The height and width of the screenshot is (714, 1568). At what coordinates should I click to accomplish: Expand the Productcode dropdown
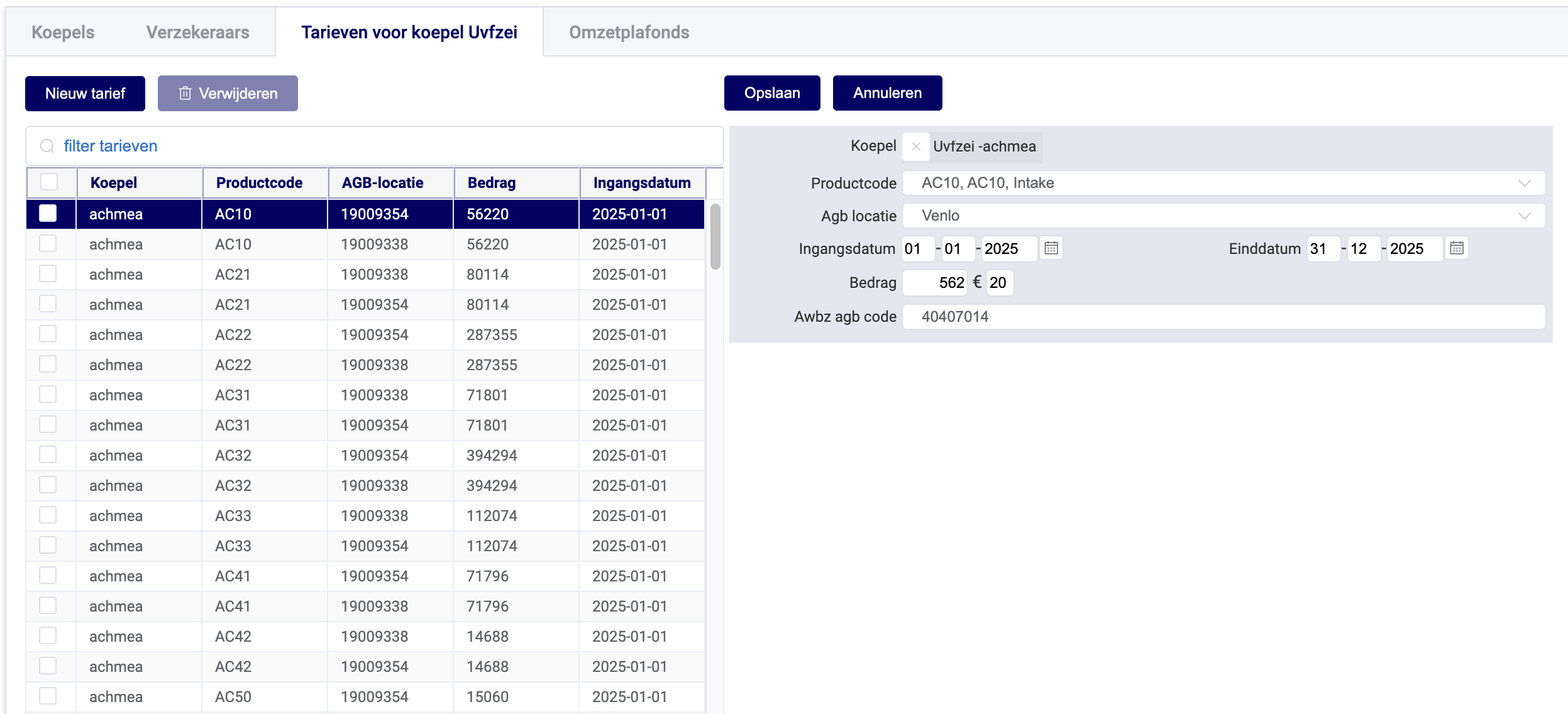tap(1524, 183)
